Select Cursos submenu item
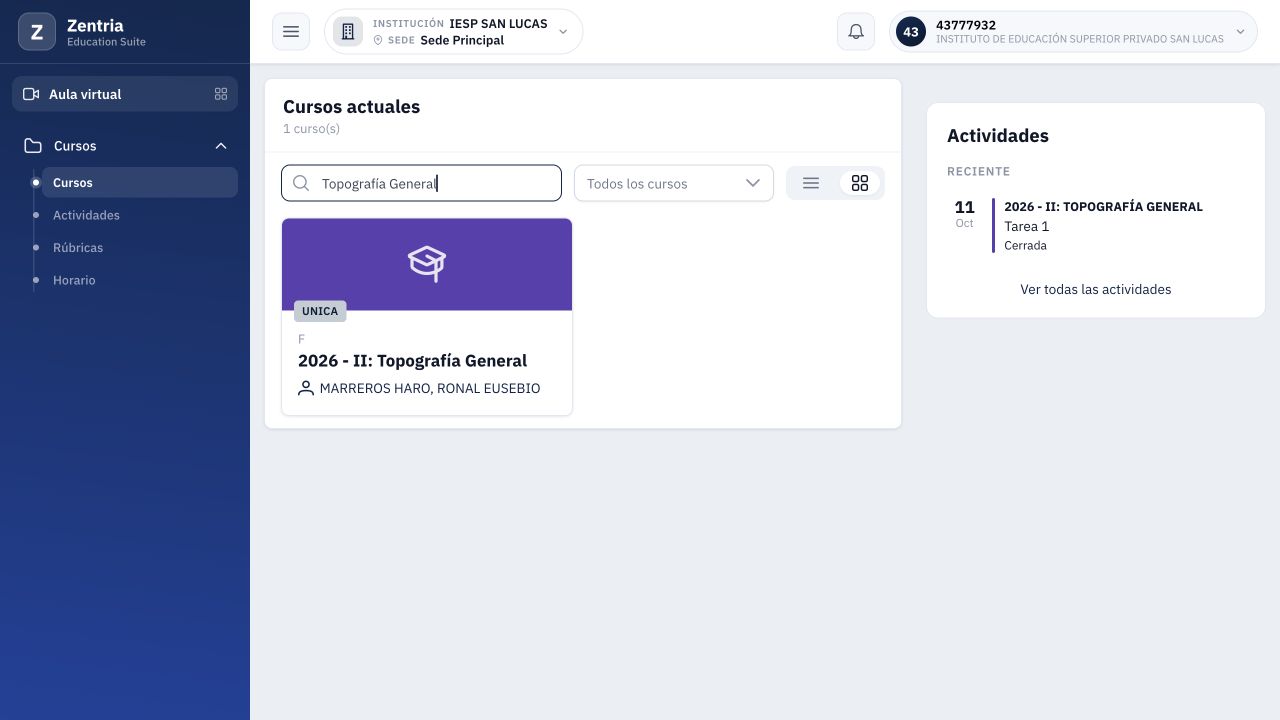This screenshot has height=720, width=1280. click(139, 183)
